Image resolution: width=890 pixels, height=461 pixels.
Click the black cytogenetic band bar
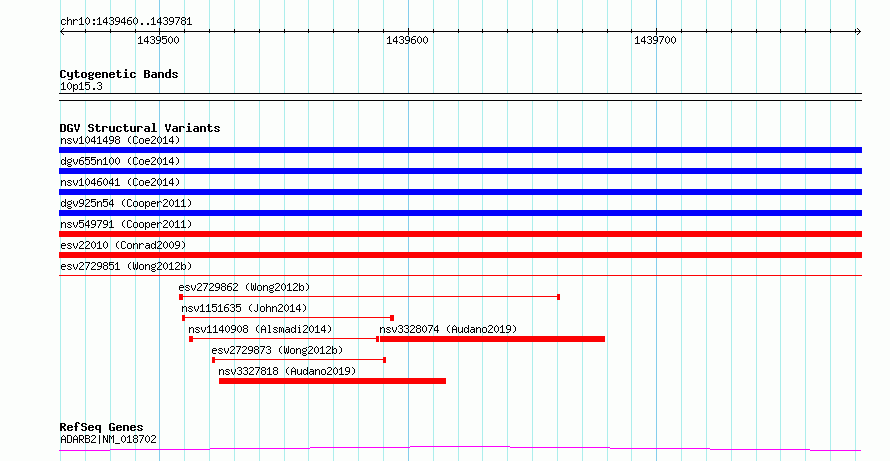click(x=460, y=97)
